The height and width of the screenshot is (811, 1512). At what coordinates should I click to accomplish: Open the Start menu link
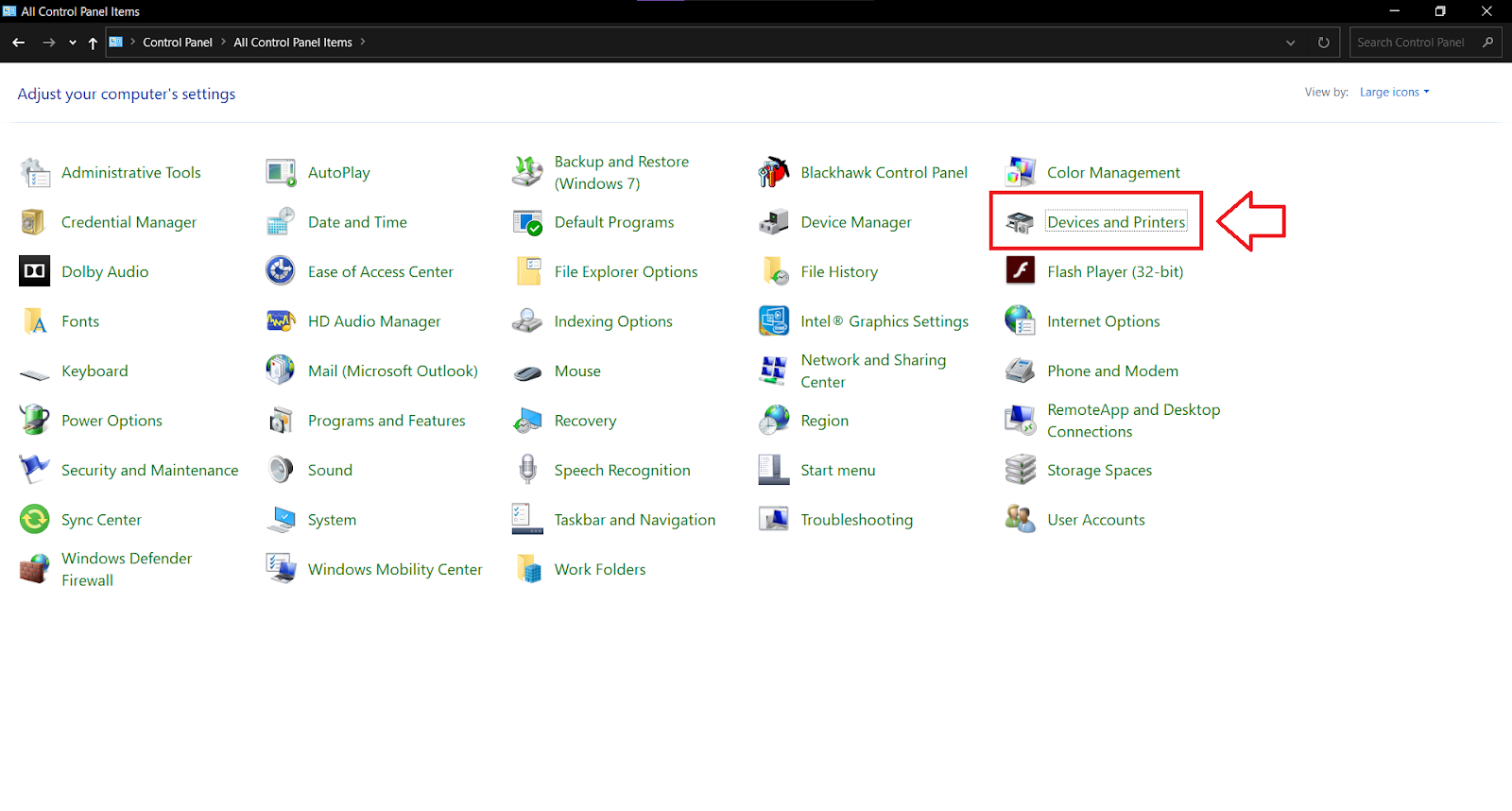pyautogui.click(x=838, y=470)
